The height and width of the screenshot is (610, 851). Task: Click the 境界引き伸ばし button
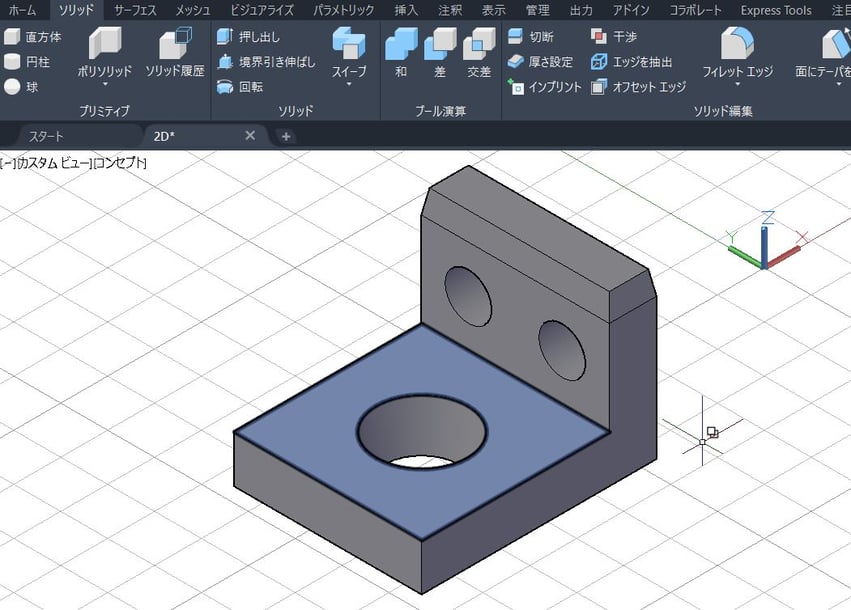[270, 61]
